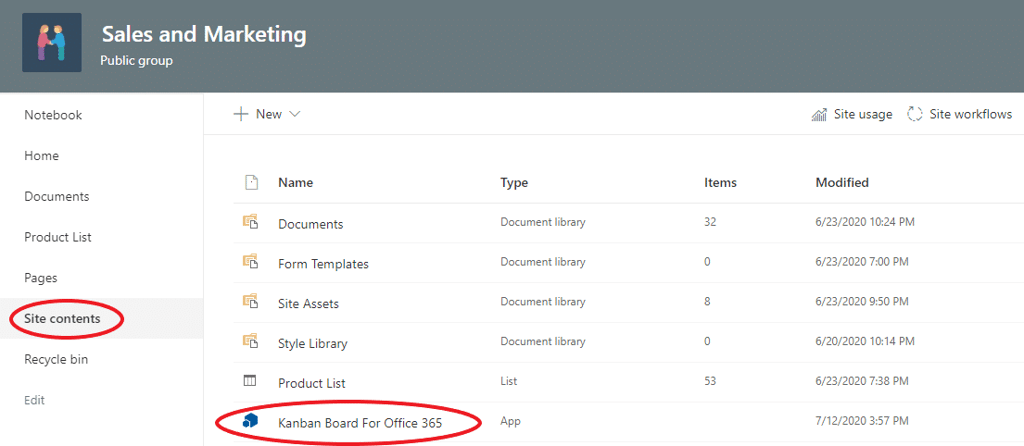
Task: Open the Style Library link
Action: 313,343
